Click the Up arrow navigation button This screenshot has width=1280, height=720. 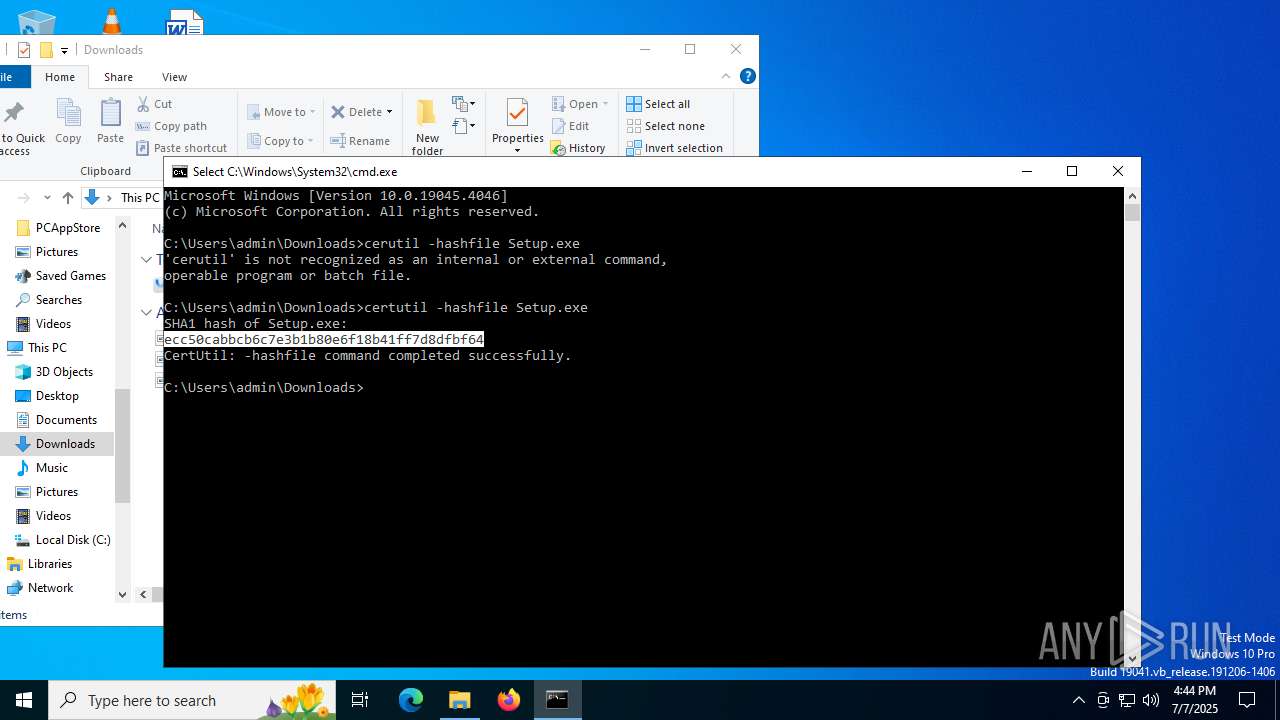pyautogui.click(x=68, y=198)
